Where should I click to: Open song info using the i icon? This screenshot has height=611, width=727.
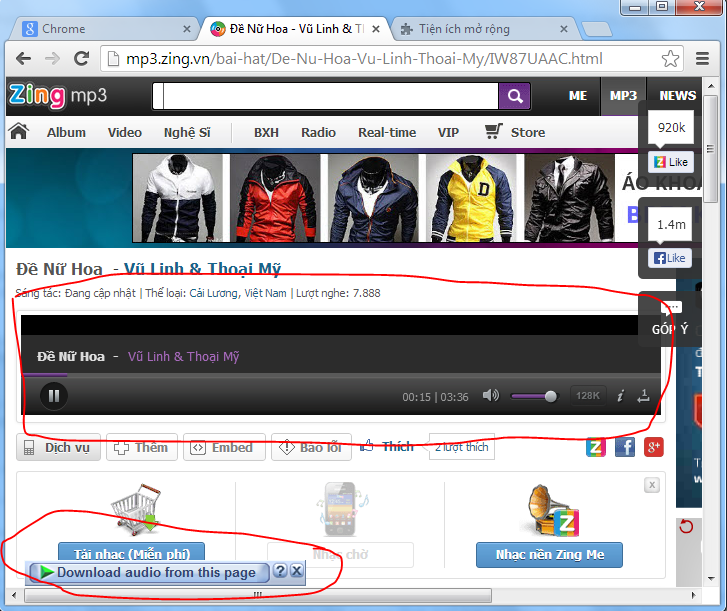pos(620,395)
